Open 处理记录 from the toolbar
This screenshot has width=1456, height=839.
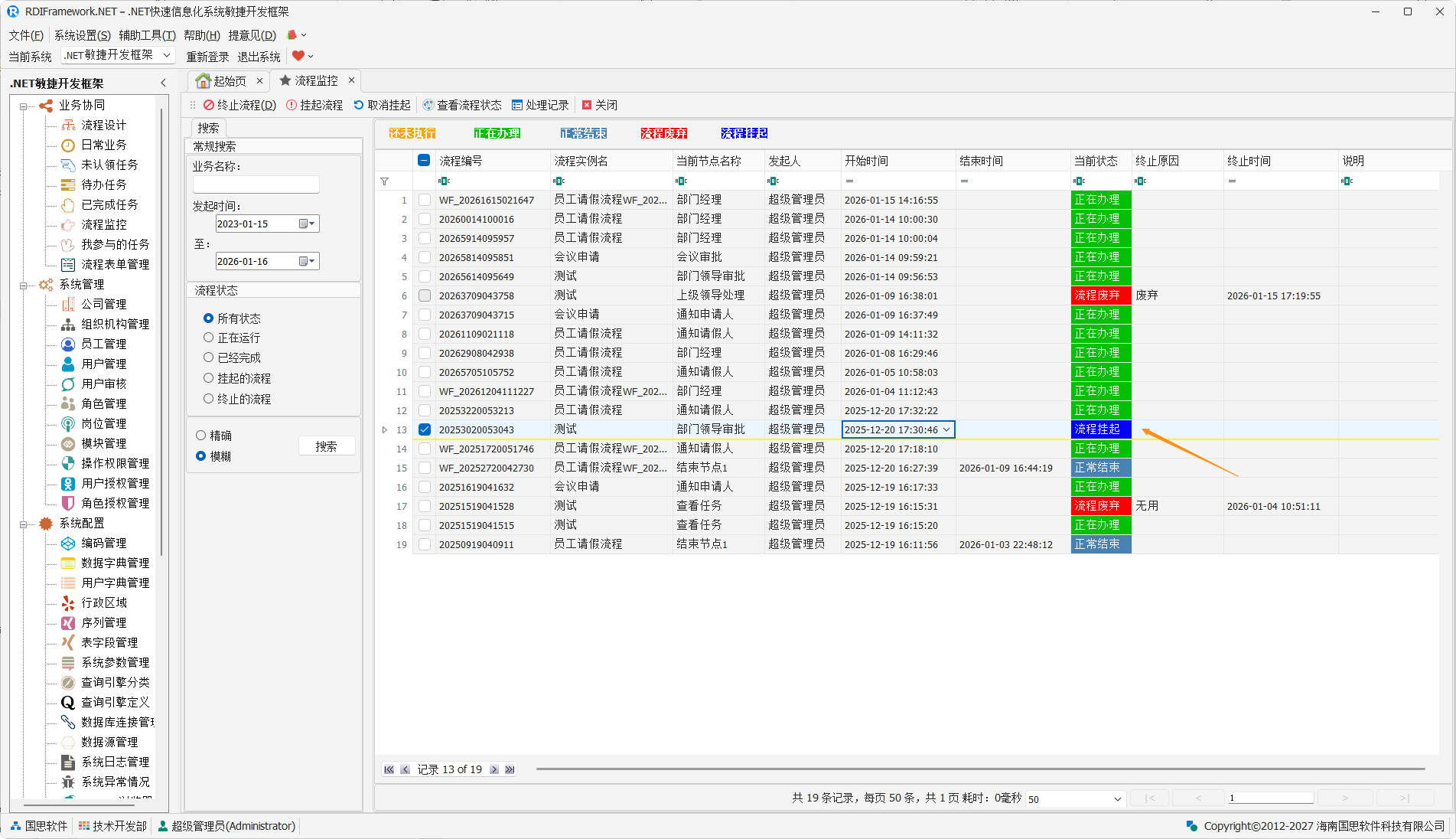[x=540, y=105]
